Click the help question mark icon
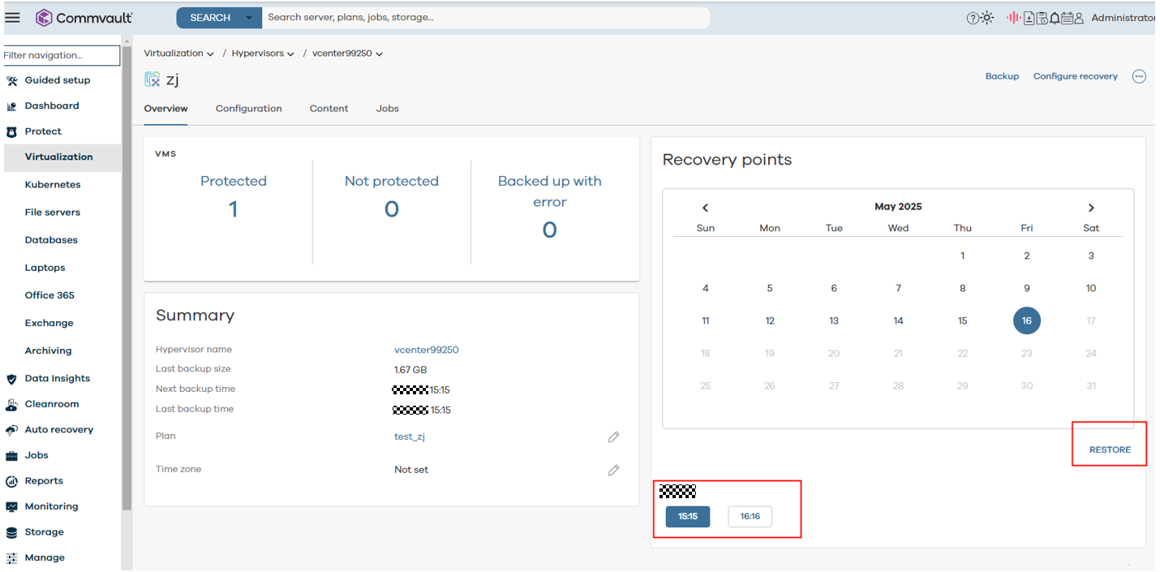 [x=972, y=18]
